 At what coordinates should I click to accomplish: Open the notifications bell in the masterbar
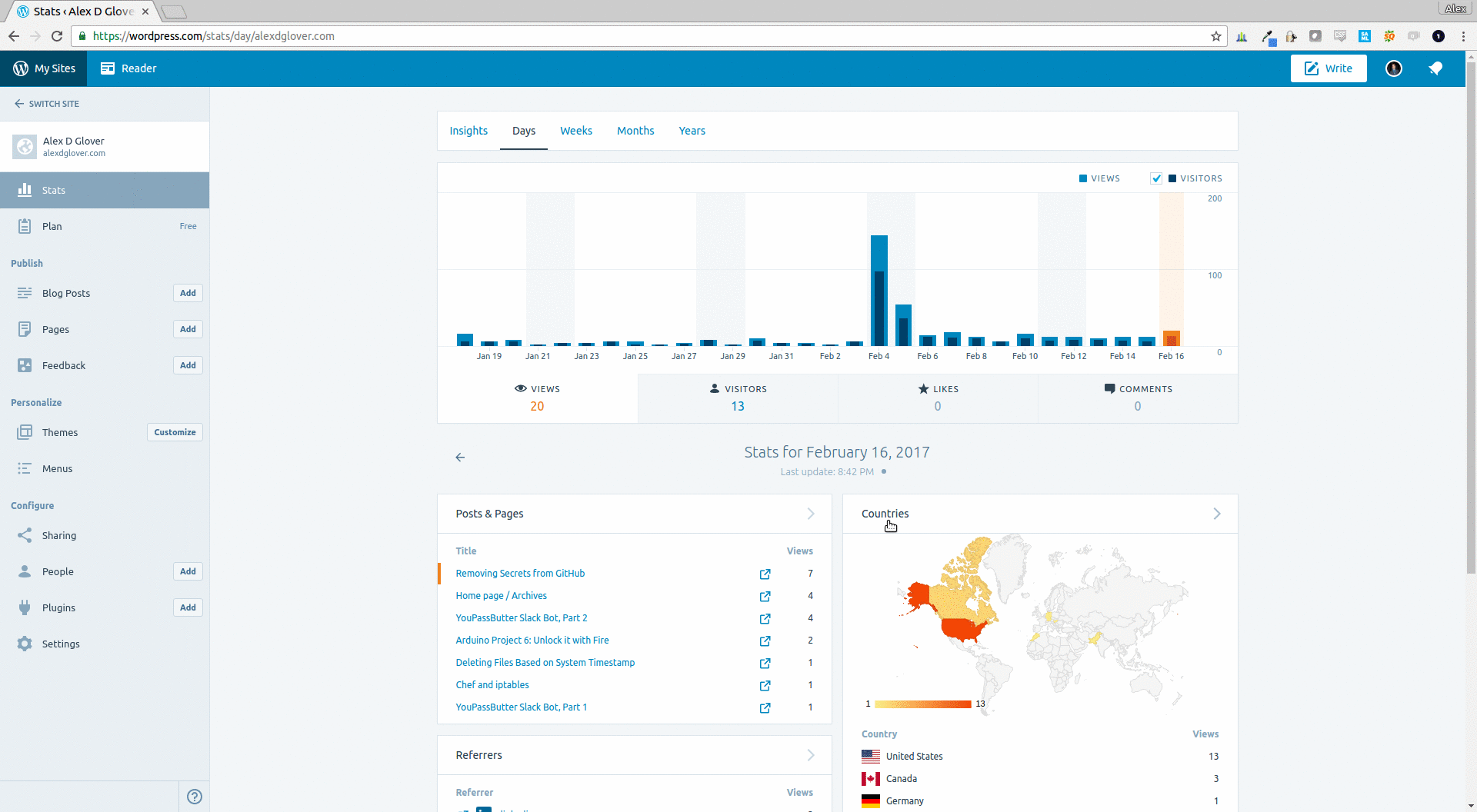(1435, 68)
